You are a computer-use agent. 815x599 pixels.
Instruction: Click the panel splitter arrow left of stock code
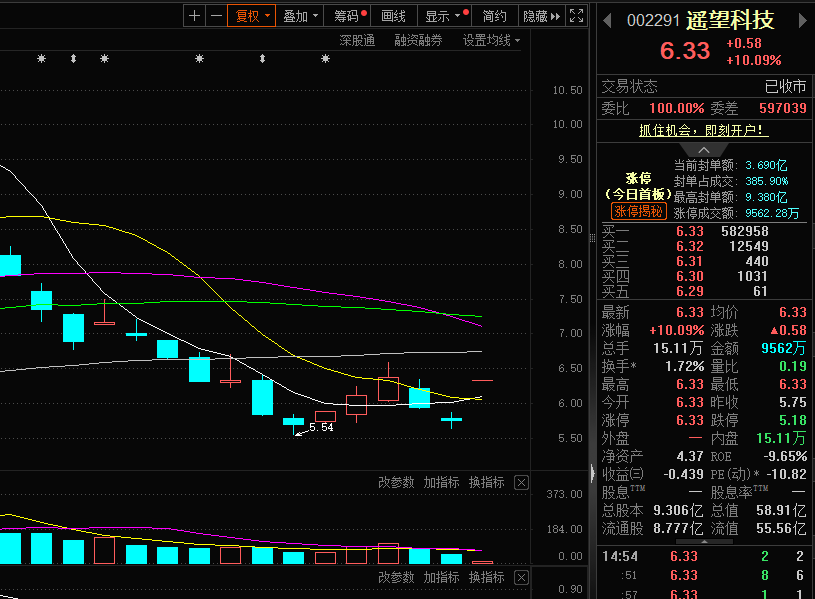point(606,20)
